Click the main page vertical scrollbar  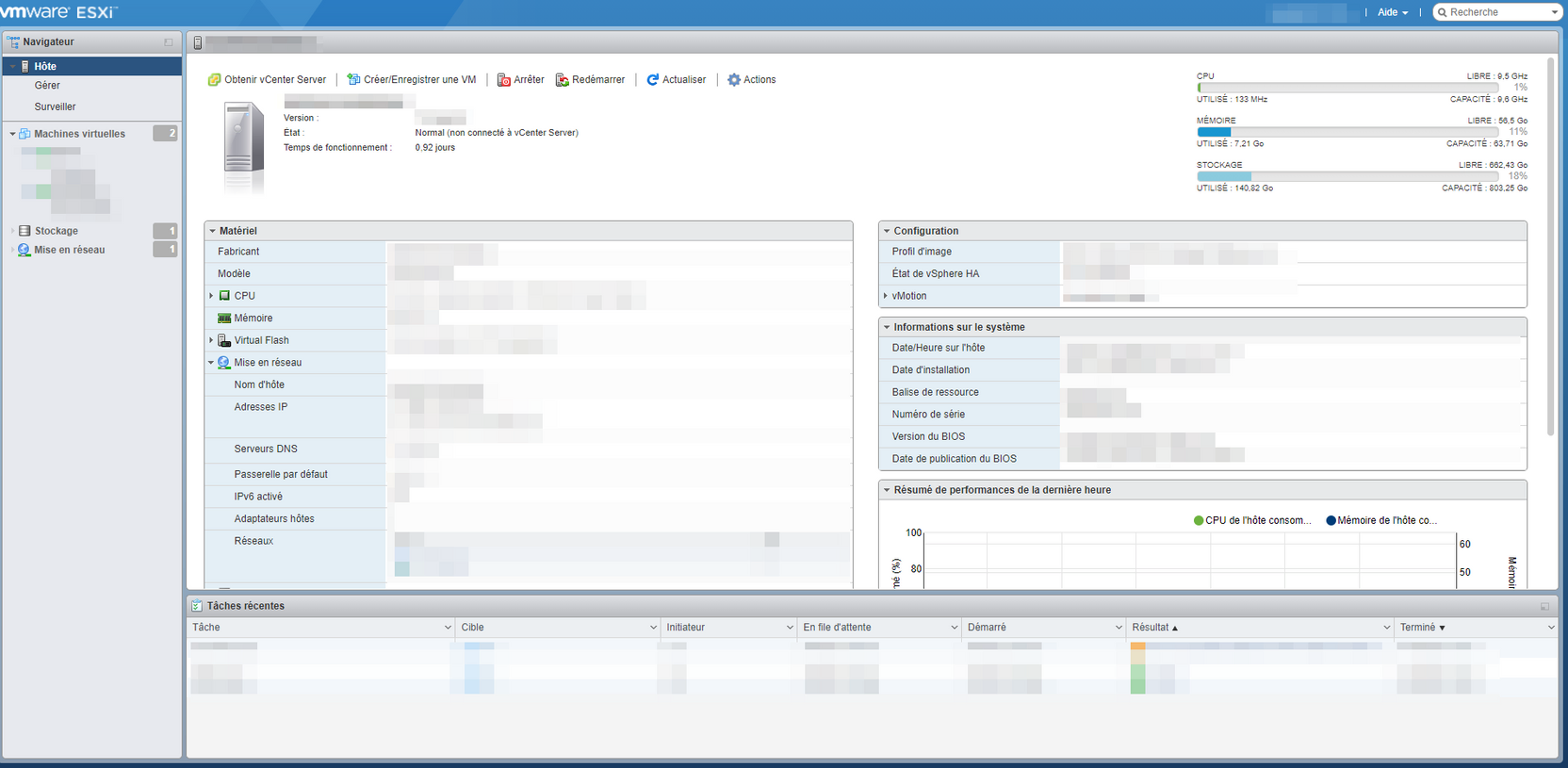coord(1551,245)
